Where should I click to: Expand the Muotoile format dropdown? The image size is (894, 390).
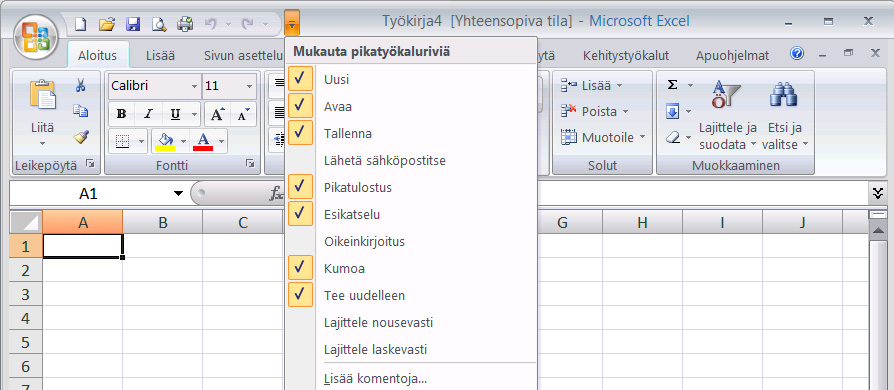click(x=643, y=137)
